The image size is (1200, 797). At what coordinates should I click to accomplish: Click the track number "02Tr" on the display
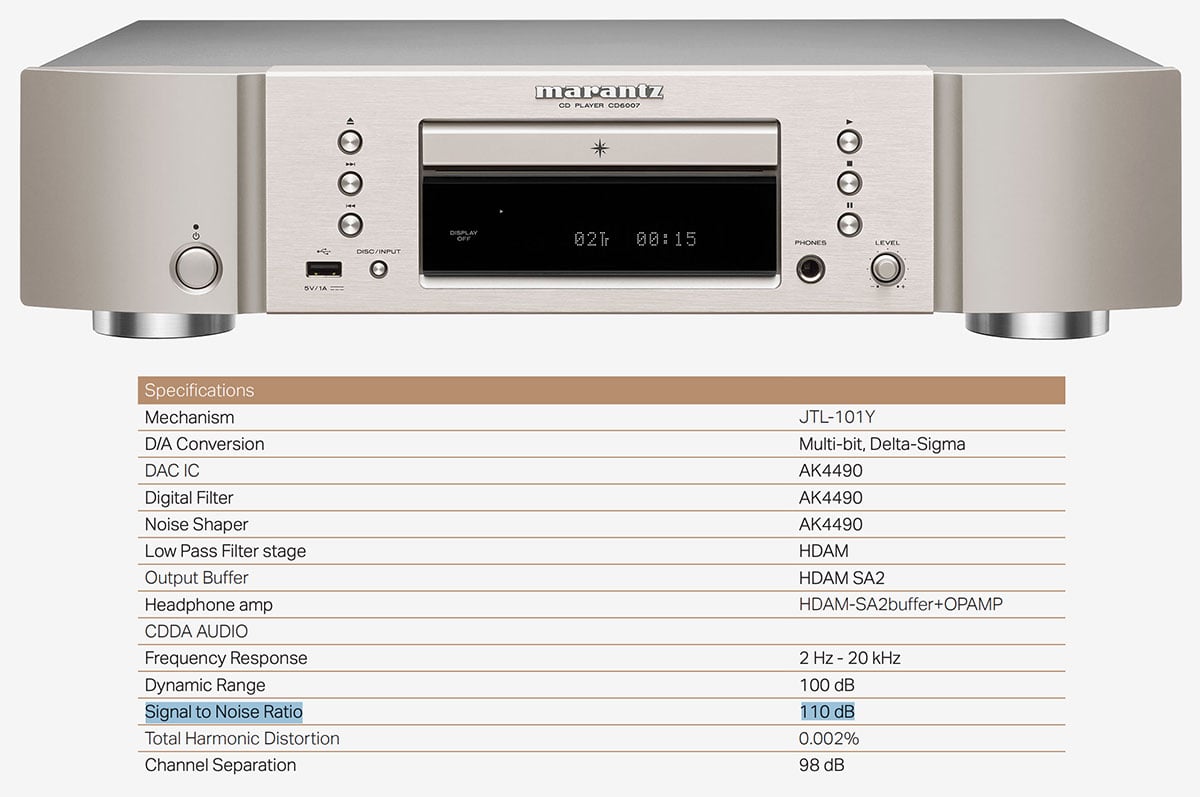tap(593, 239)
